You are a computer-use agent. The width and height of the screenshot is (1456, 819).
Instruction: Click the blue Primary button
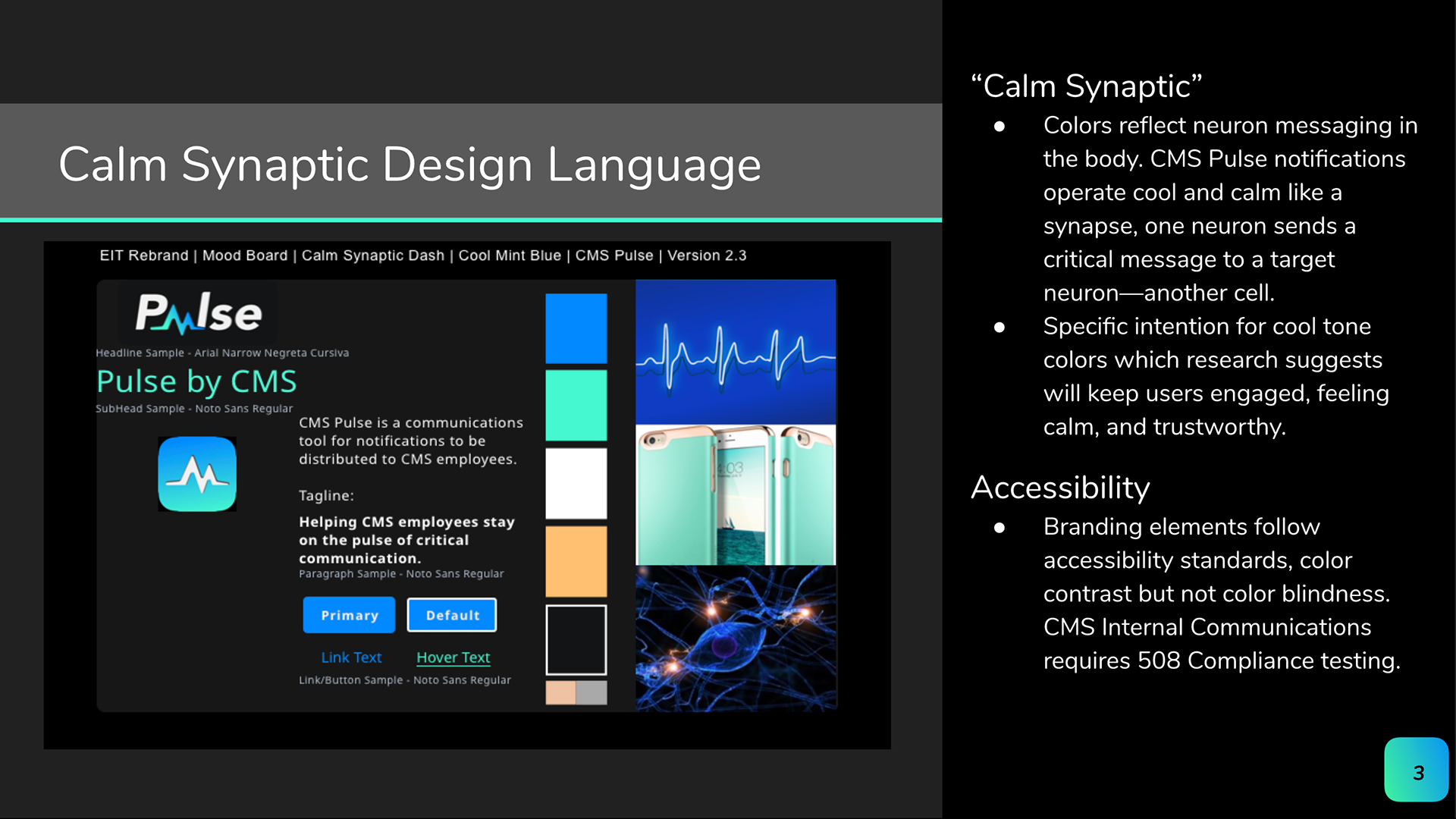tap(349, 615)
